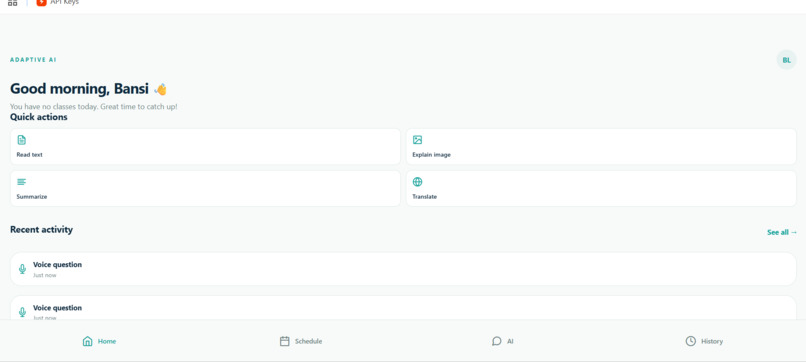Click the Just now timestamp of the fully visible Voice question entry
The image size is (806, 362).
tap(45, 276)
